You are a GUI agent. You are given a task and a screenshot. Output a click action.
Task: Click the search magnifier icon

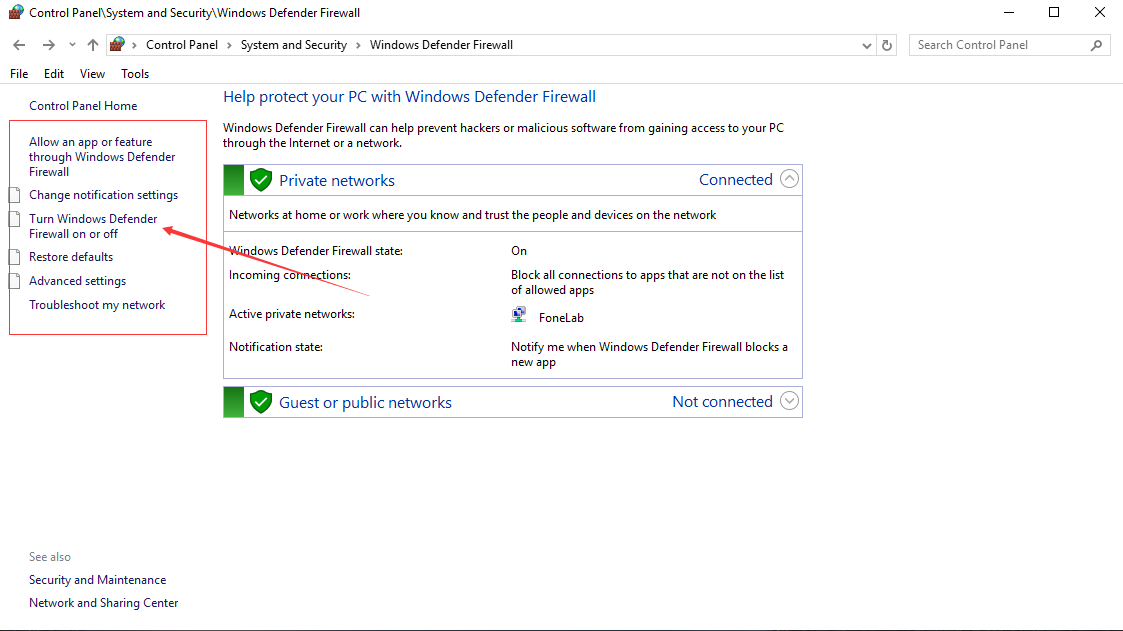click(x=1097, y=45)
